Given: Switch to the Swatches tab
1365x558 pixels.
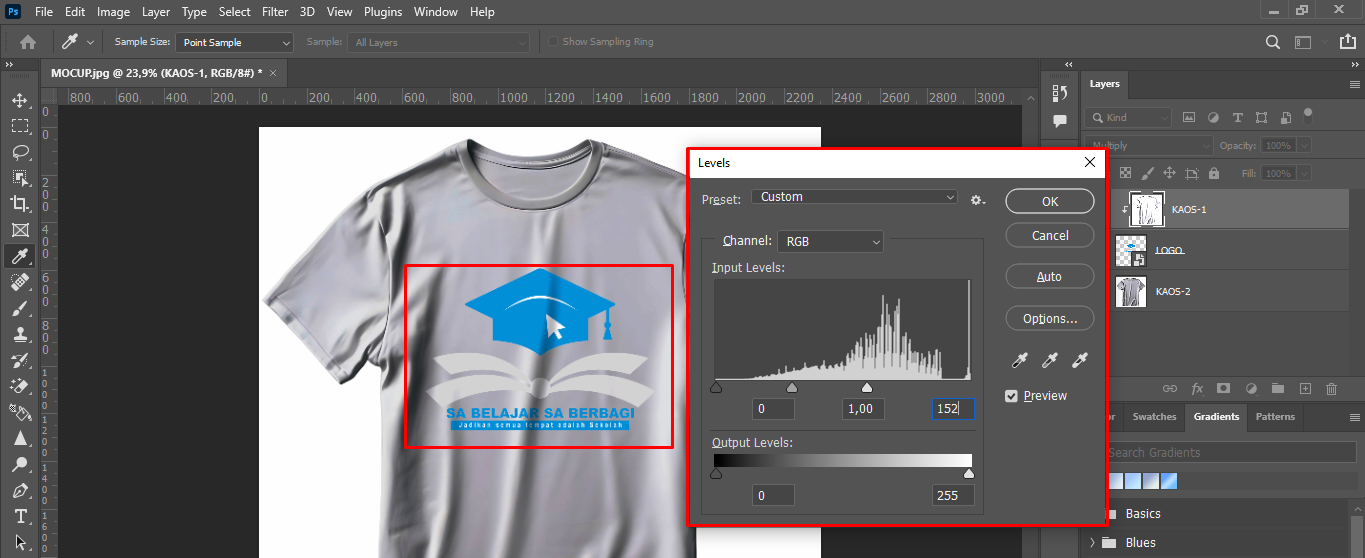Looking at the screenshot, I should pyautogui.click(x=1154, y=417).
